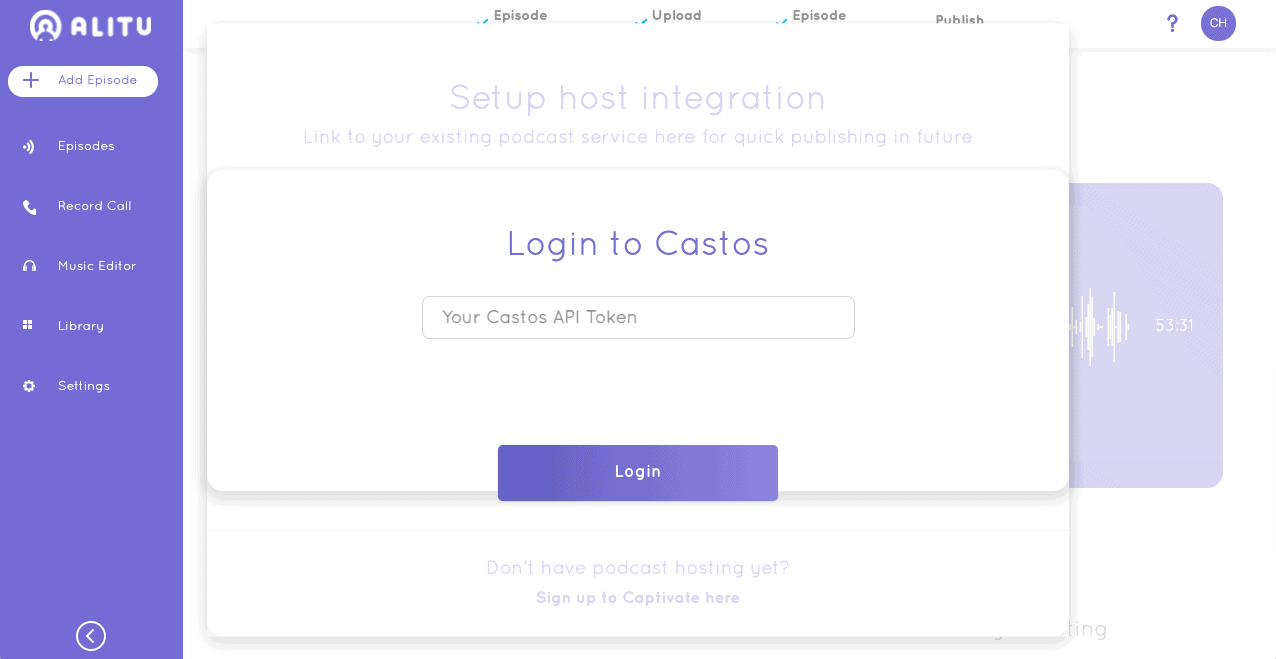Go to the Upload step
Image resolution: width=1276 pixels, height=659 pixels.
676,16
